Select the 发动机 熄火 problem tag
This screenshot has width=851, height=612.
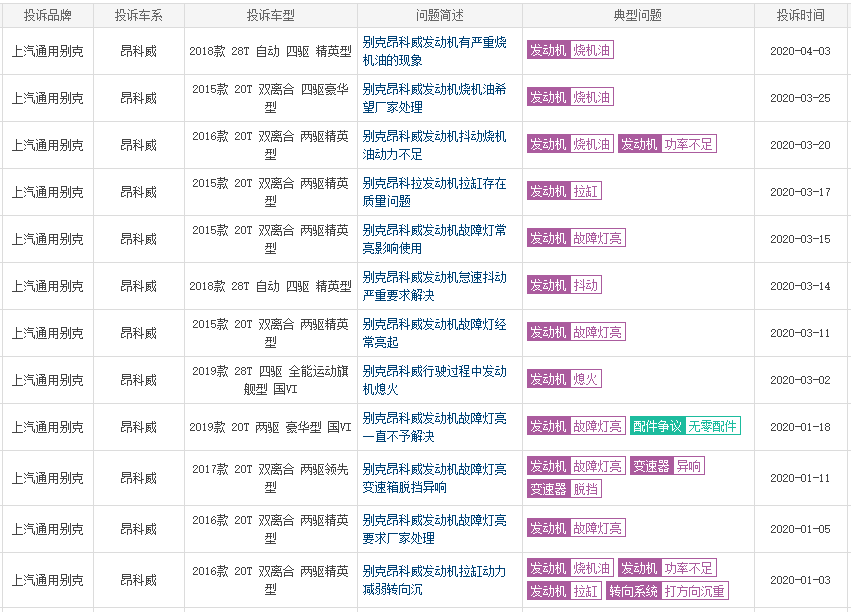click(564, 379)
